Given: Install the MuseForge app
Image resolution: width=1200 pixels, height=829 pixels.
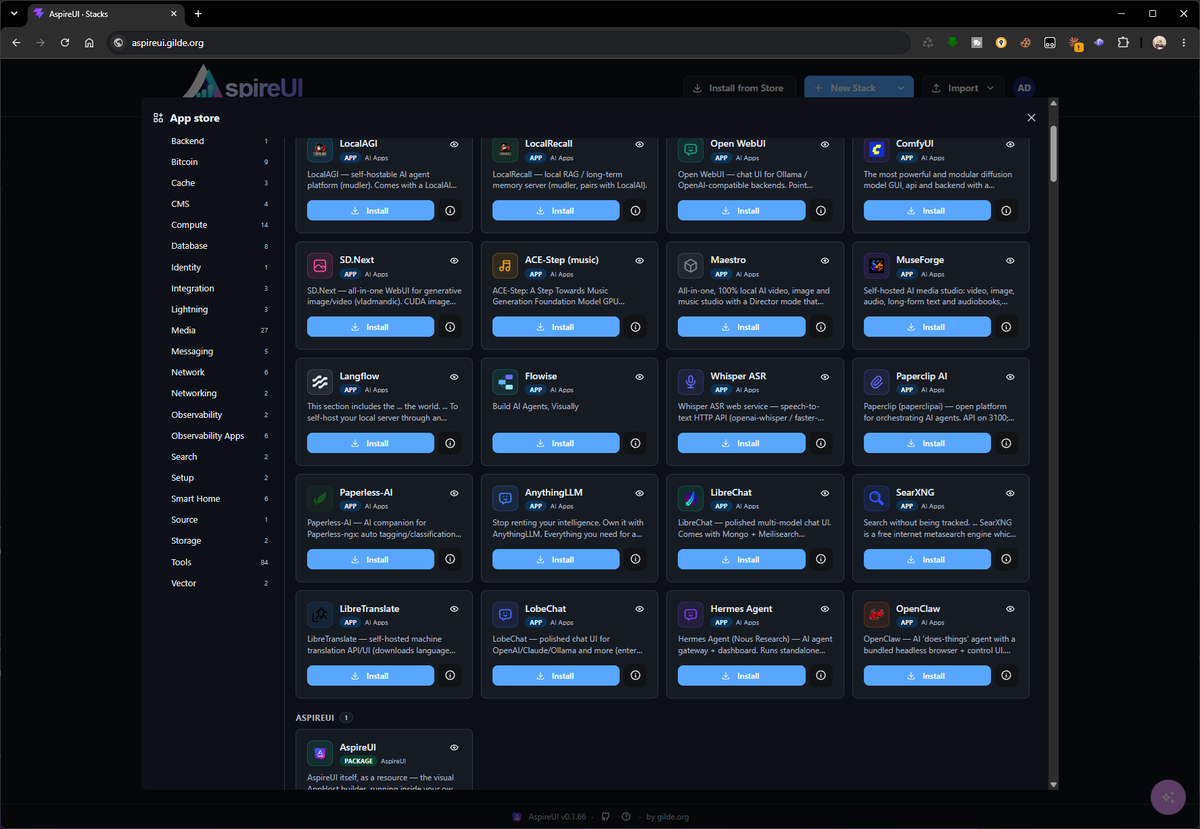Looking at the screenshot, I should pyautogui.click(x=927, y=327).
